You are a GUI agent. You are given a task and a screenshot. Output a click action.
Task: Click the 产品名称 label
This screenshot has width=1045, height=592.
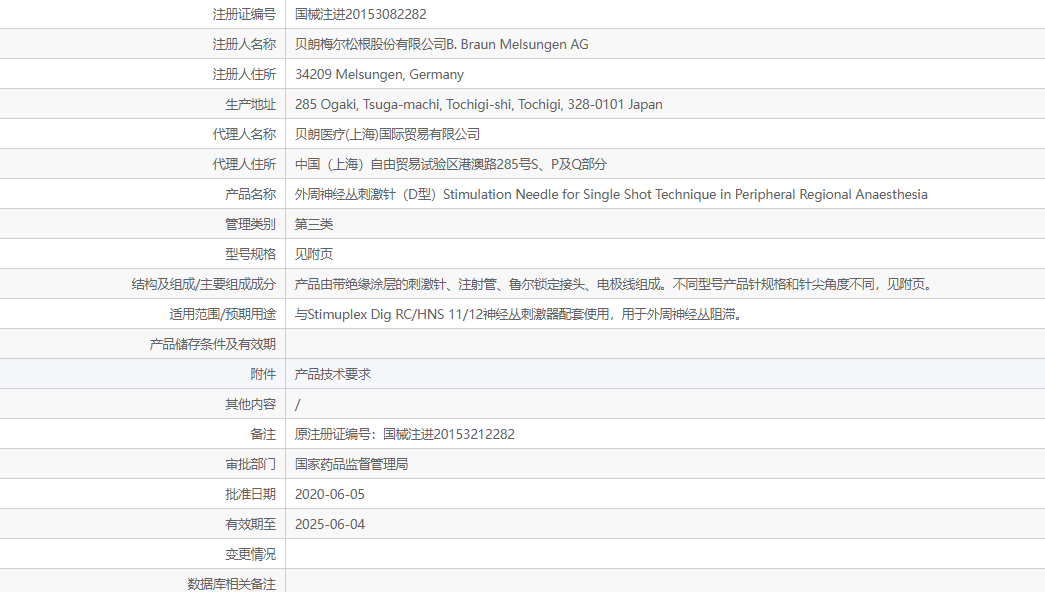(251, 194)
